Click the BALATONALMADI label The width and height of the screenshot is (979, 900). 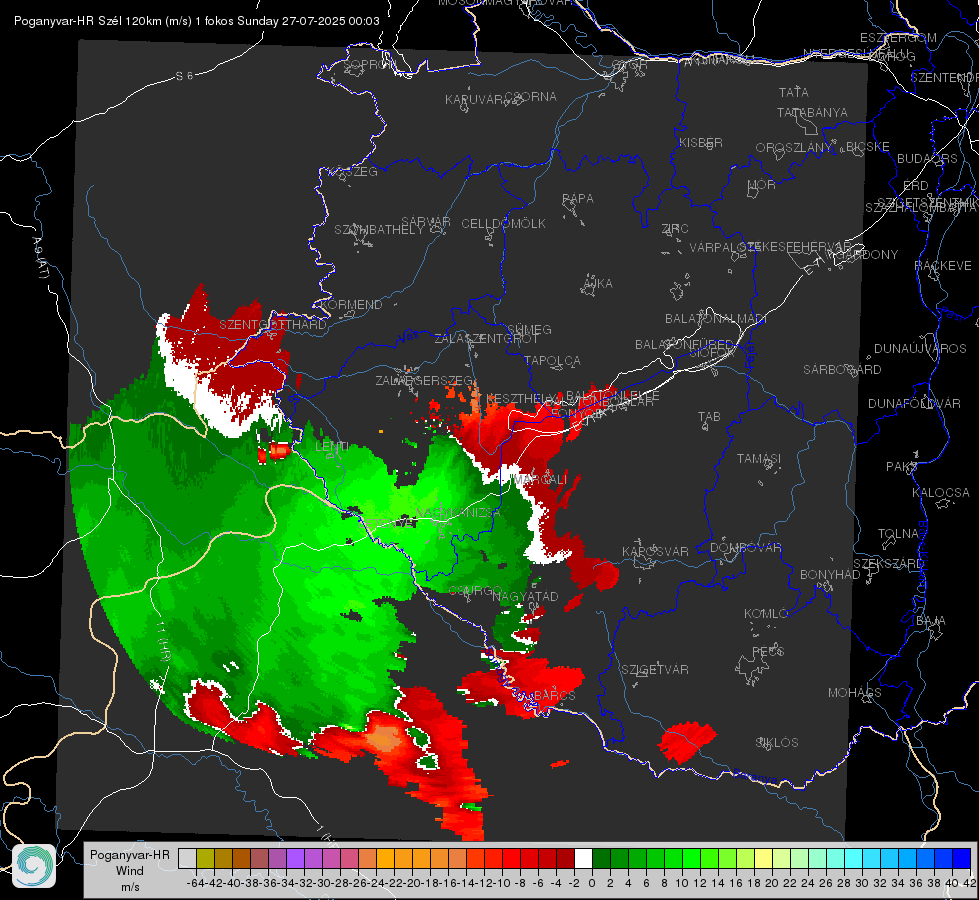click(716, 319)
